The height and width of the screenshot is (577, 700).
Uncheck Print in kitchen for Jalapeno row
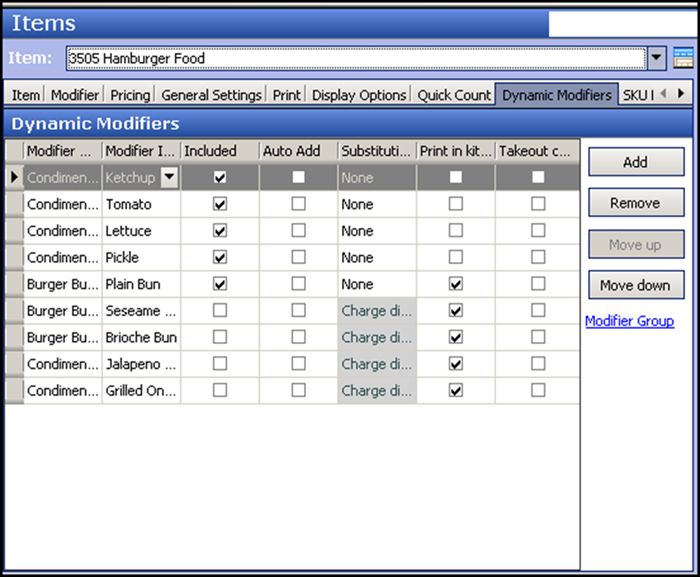point(455,364)
